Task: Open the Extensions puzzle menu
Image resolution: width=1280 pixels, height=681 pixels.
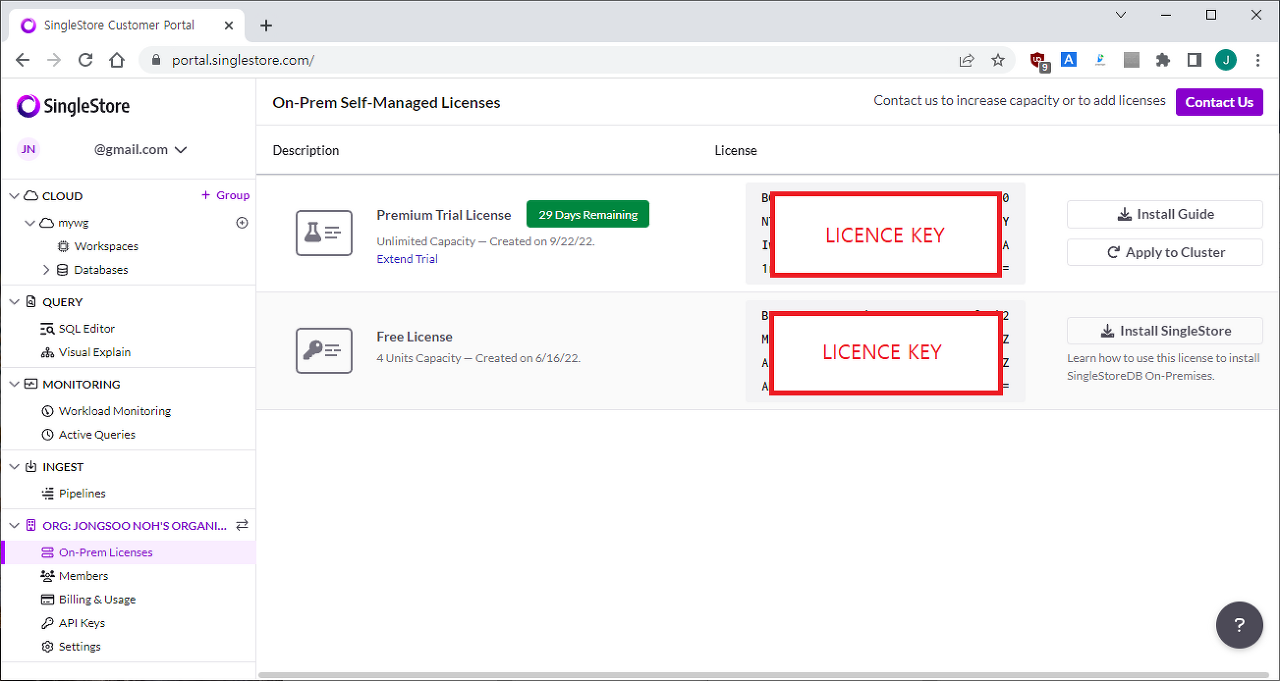Action: click(x=1162, y=60)
